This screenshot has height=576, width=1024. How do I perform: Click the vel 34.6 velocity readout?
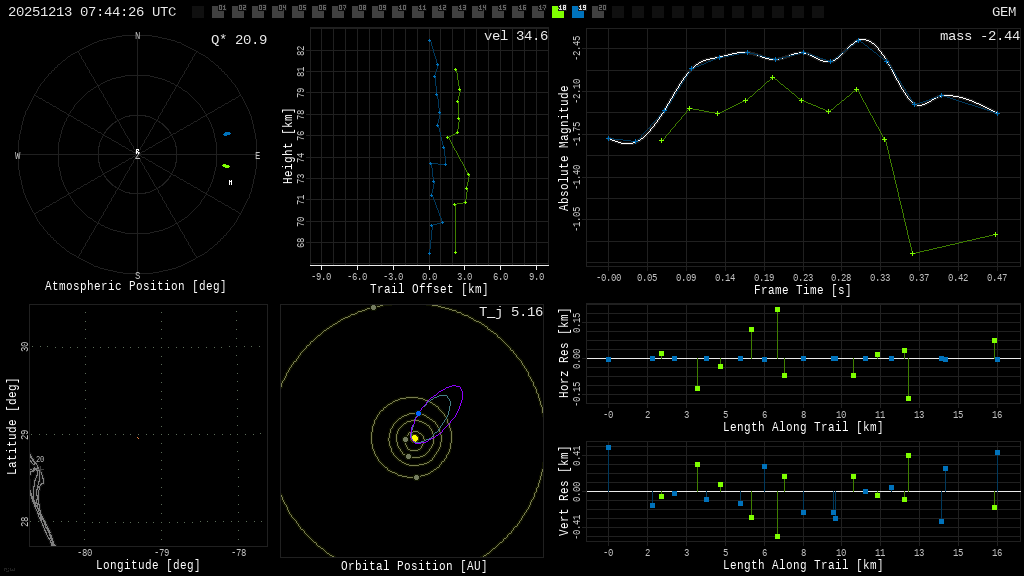(515, 36)
